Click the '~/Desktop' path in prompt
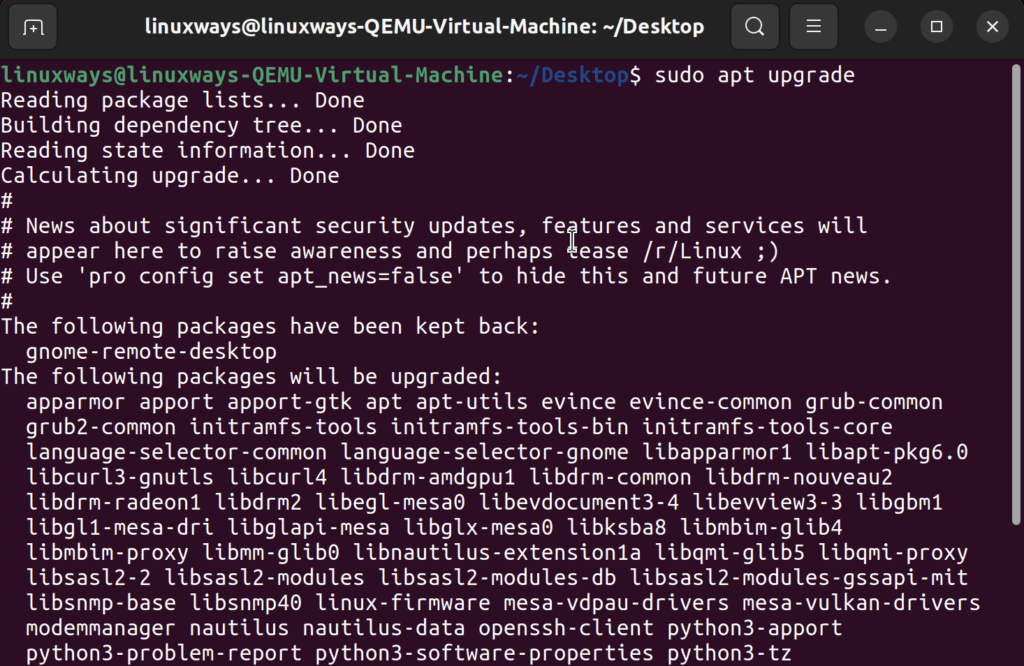Screen dimensions: 1024x666 click(572, 75)
